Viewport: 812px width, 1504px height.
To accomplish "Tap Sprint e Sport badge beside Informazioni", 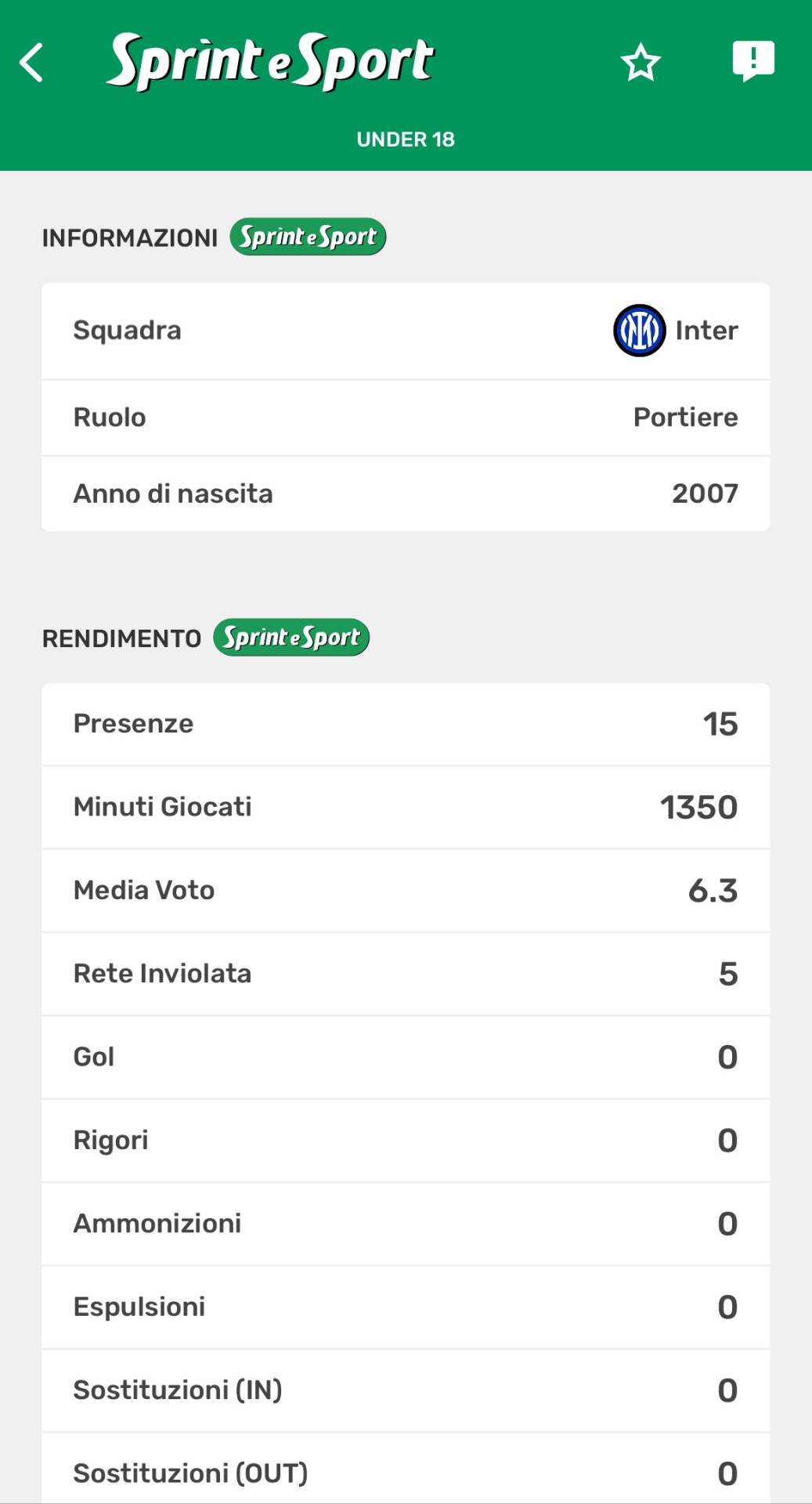I will (x=308, y=237).
